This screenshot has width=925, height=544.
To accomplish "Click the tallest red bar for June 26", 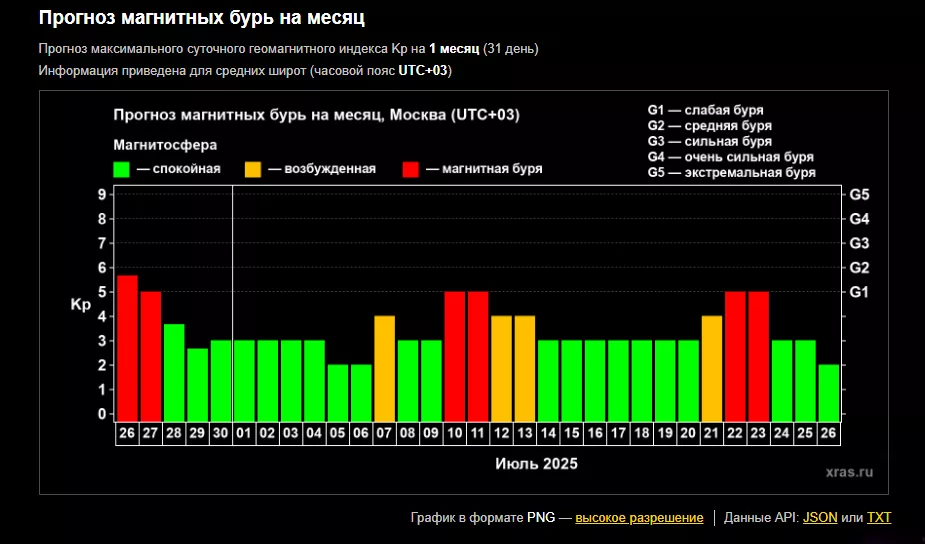I will tap(127, 346).
